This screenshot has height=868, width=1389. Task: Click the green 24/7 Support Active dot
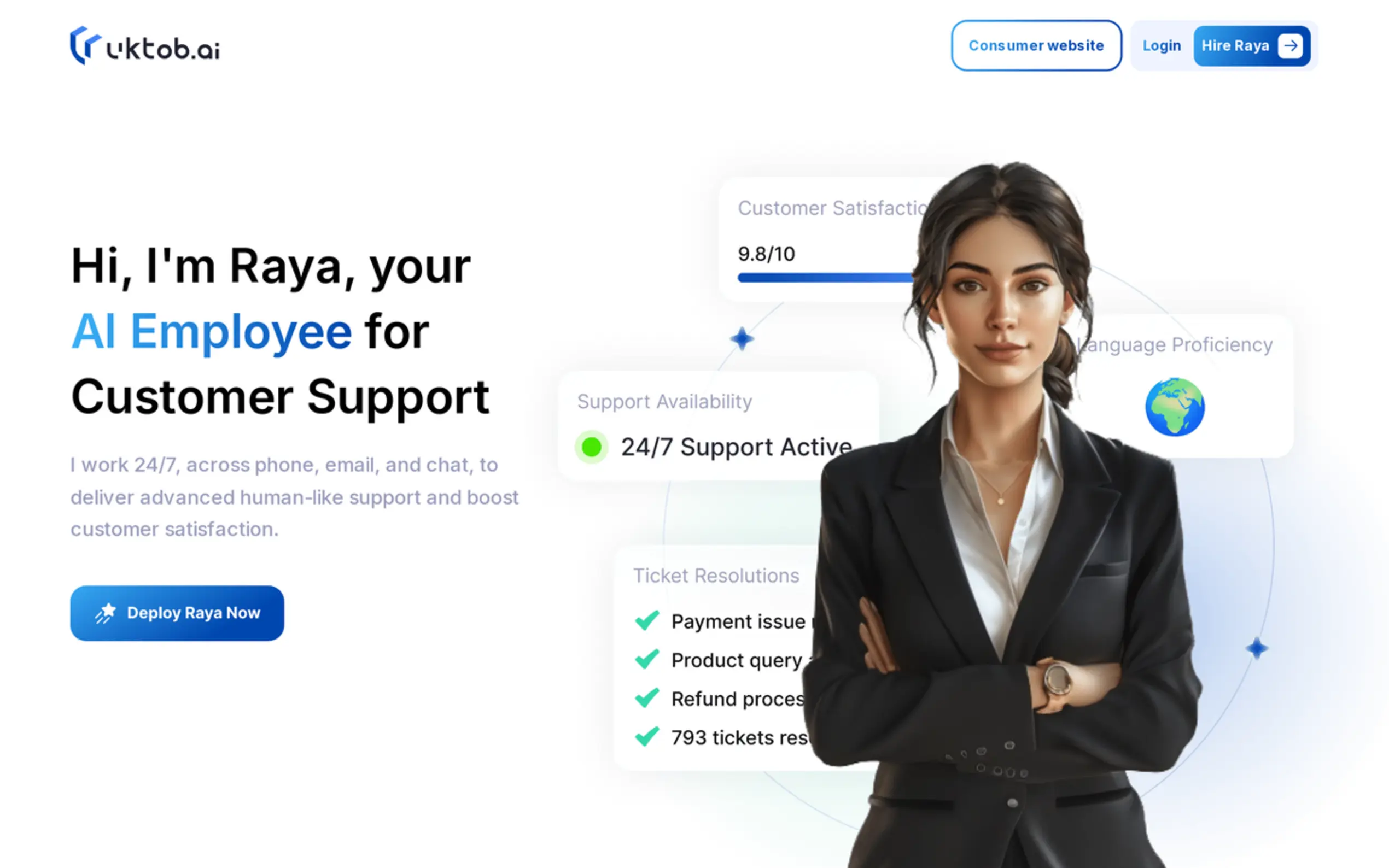[x=591, y=447]
